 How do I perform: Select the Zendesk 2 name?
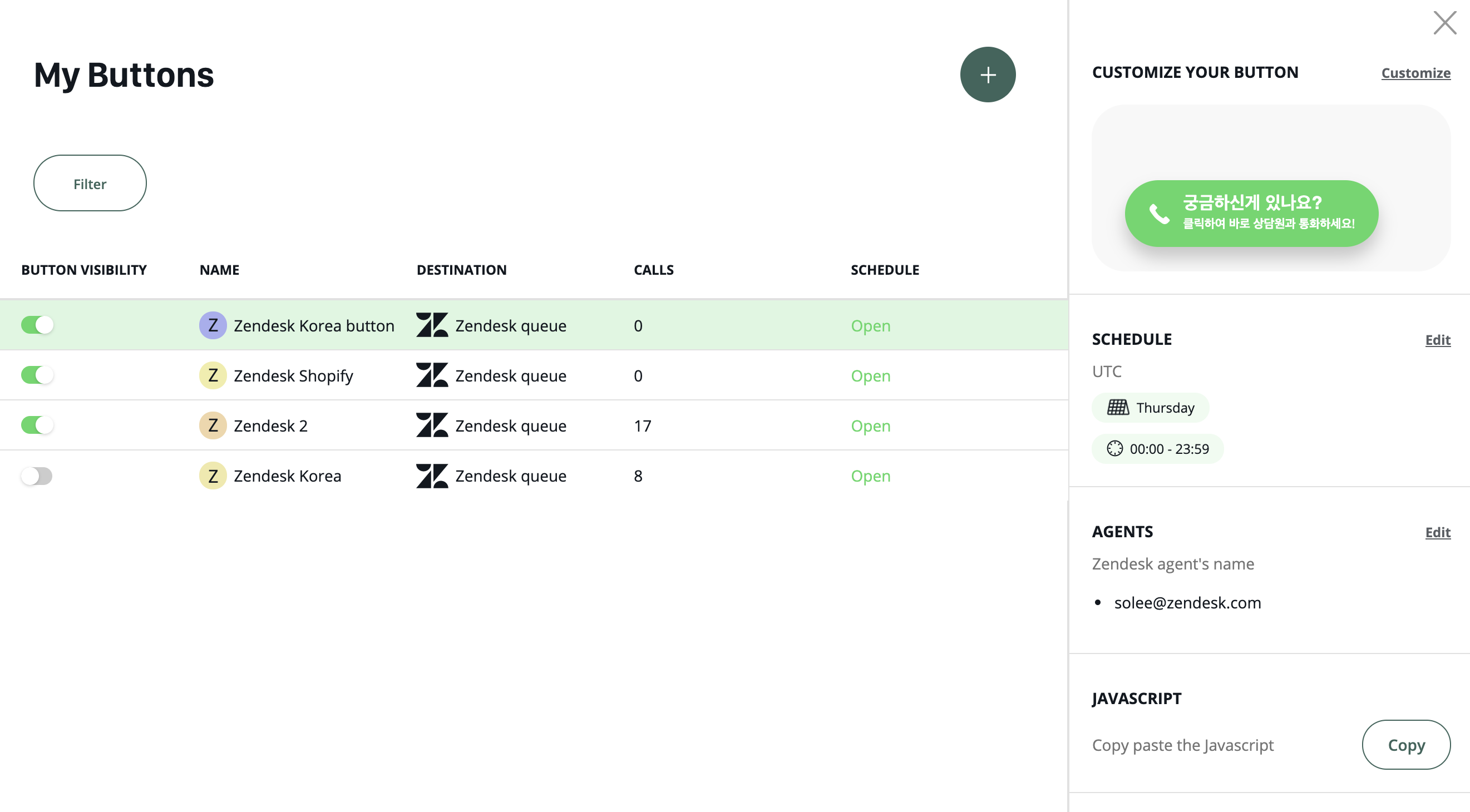(x=270, y=426)
